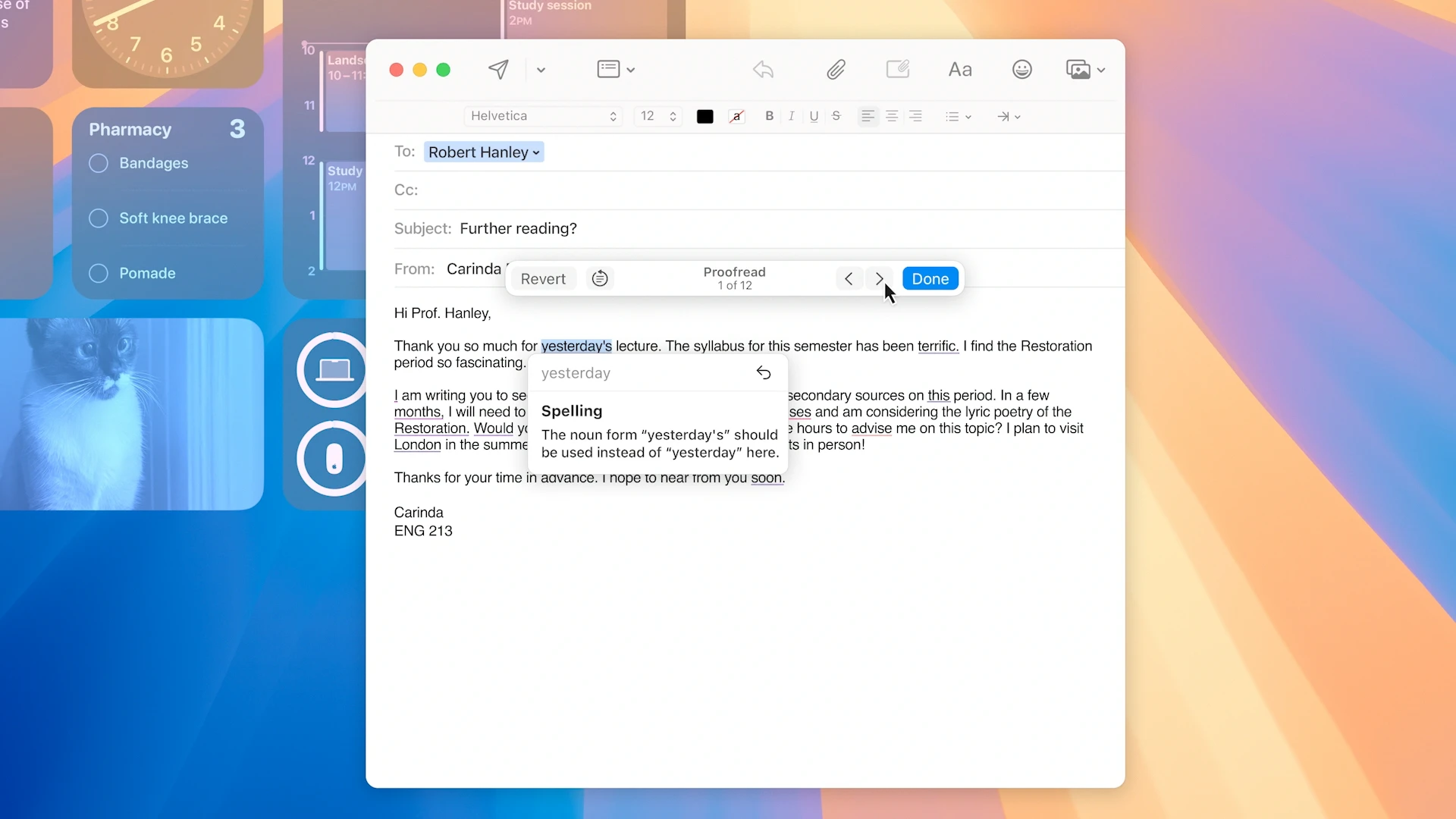This screenshot has width=1456, height=819.
Task: Open the list style dropdown
Action: tap(958, 116)
